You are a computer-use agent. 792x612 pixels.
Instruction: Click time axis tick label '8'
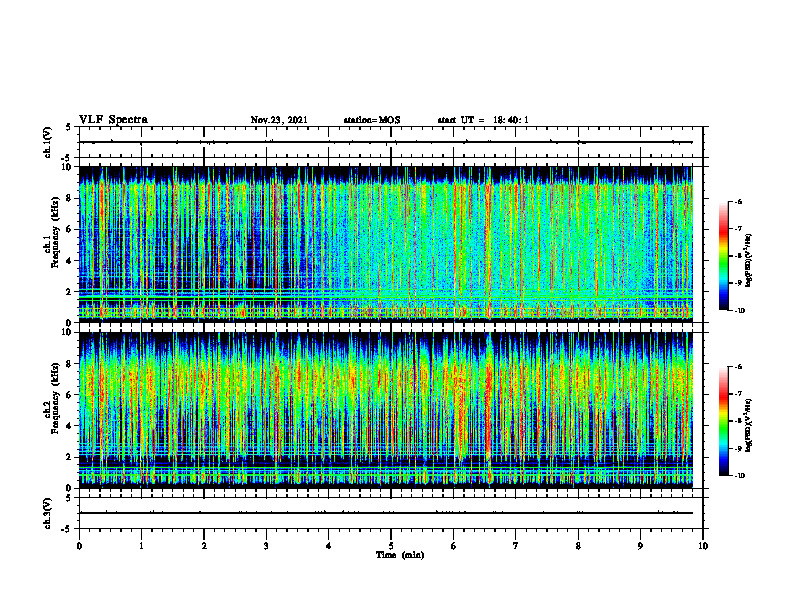[x=578, y=546]
